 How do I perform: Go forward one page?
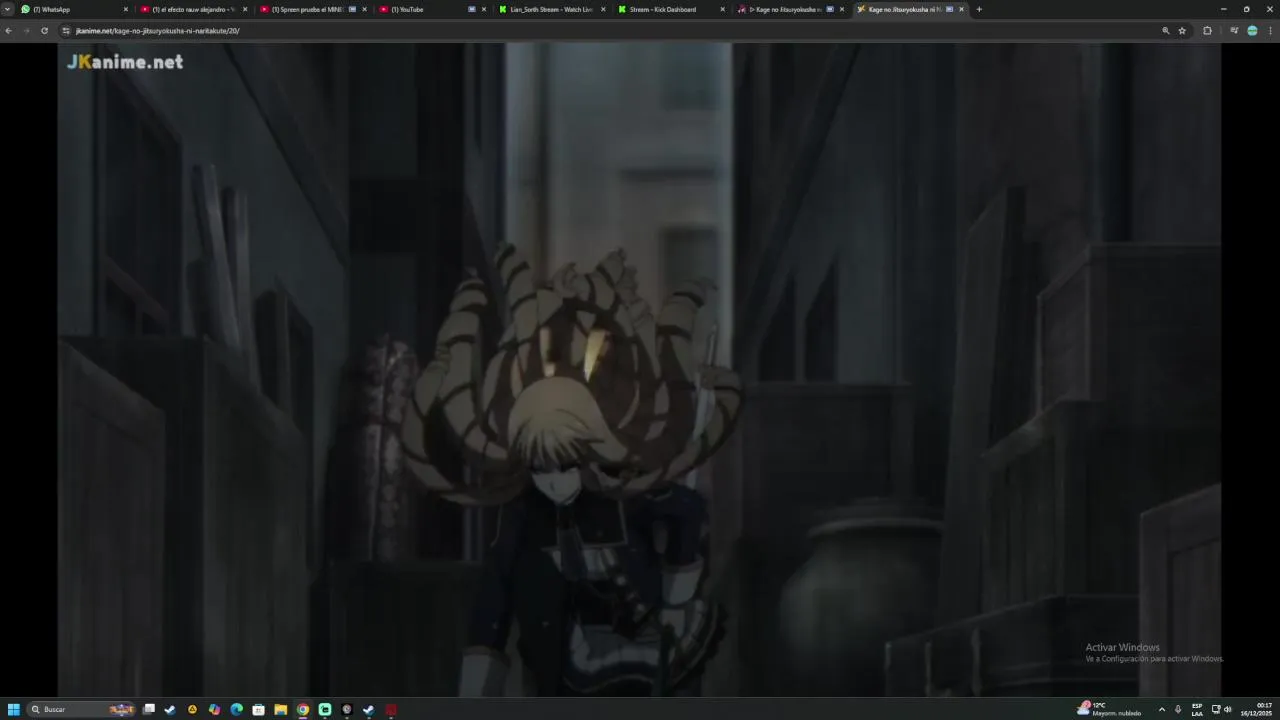26,31
